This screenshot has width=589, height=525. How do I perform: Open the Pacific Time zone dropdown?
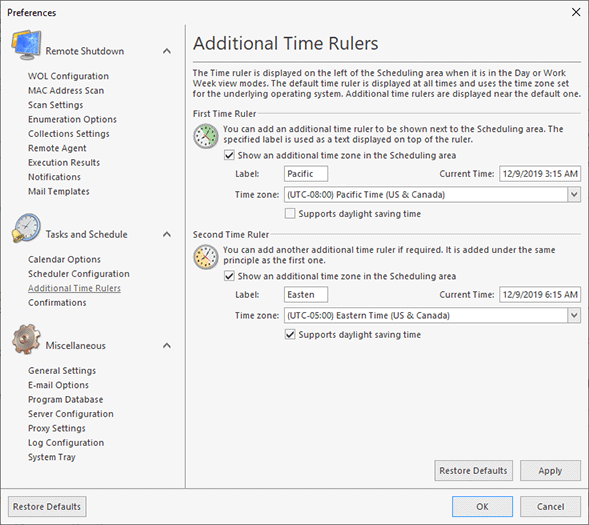574,195
